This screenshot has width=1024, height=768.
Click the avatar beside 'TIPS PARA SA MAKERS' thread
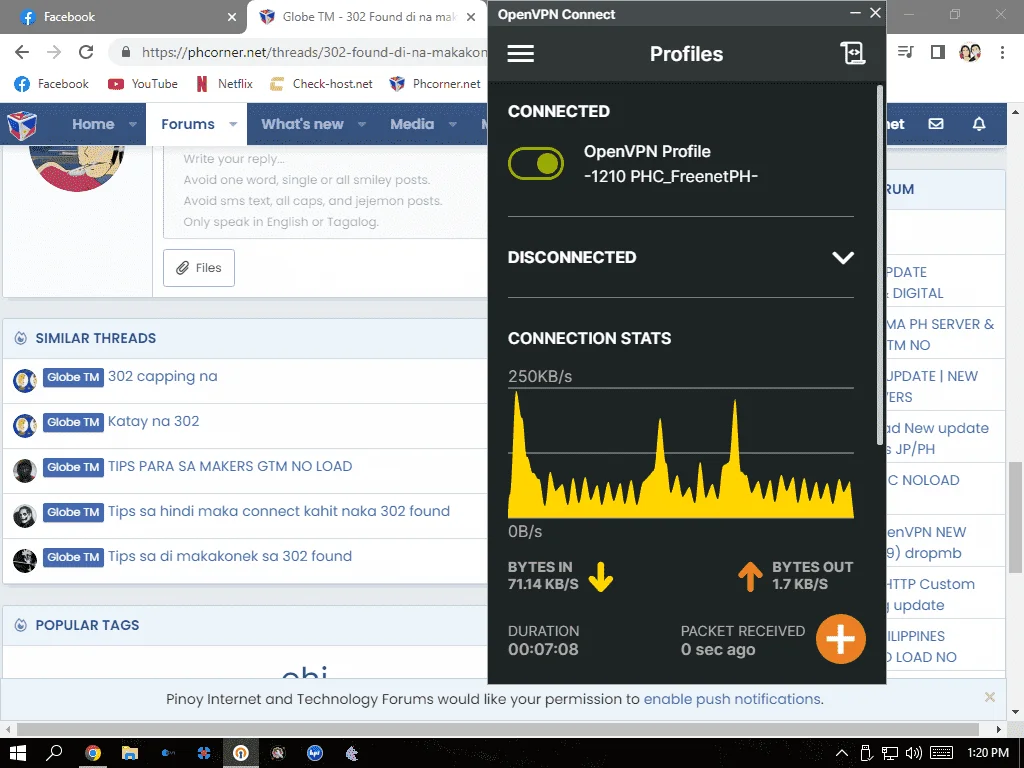click(25, 470)
